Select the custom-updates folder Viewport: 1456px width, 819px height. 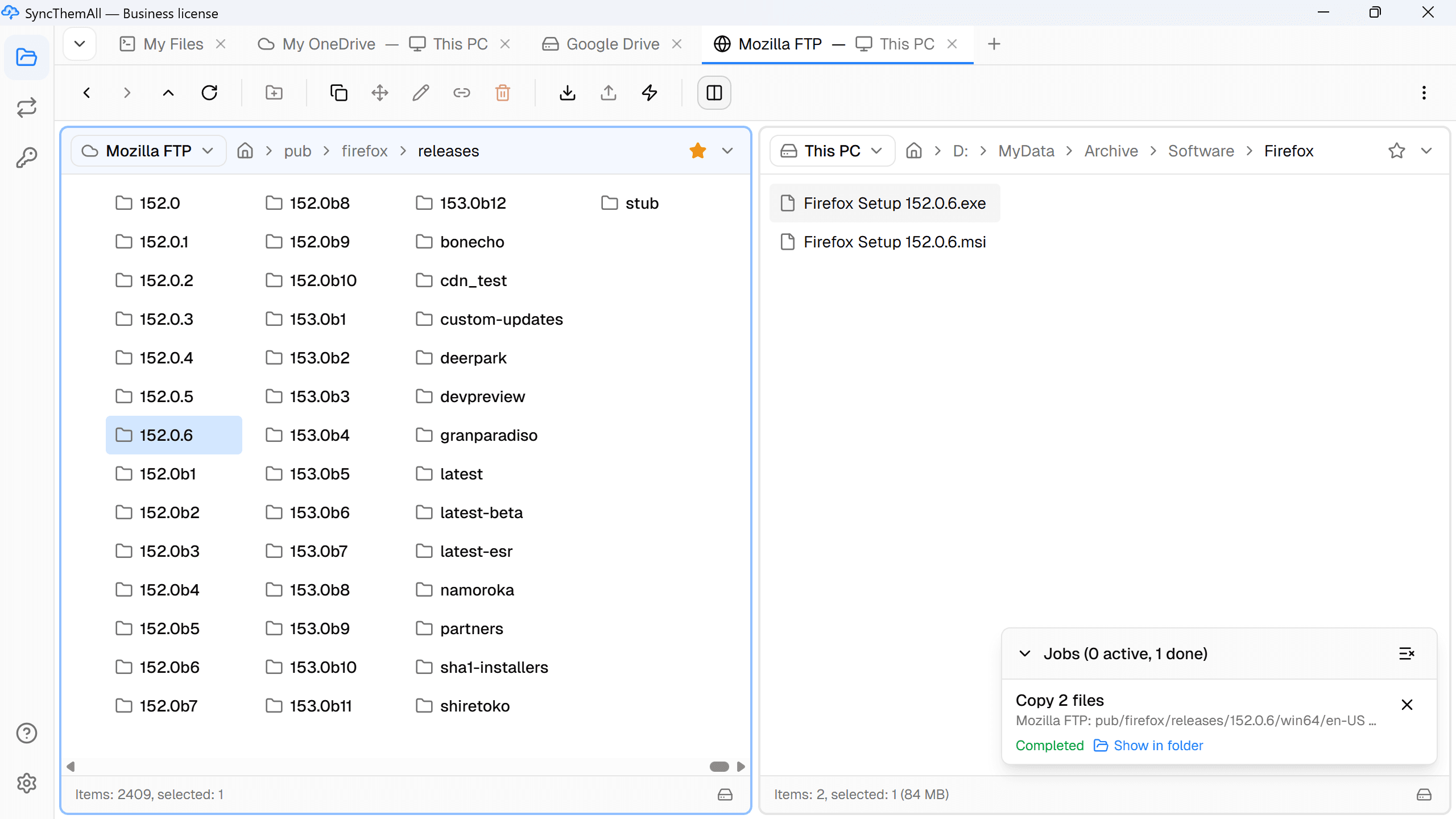tap(490, 319)
